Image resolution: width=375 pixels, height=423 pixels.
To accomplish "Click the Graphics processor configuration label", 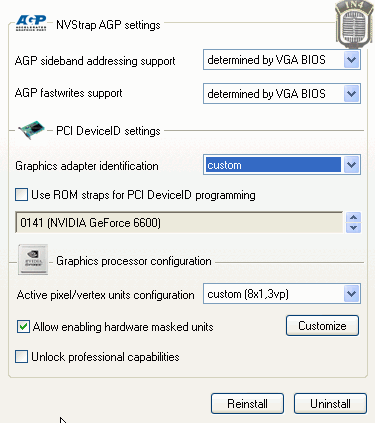I will pos(134,261).
